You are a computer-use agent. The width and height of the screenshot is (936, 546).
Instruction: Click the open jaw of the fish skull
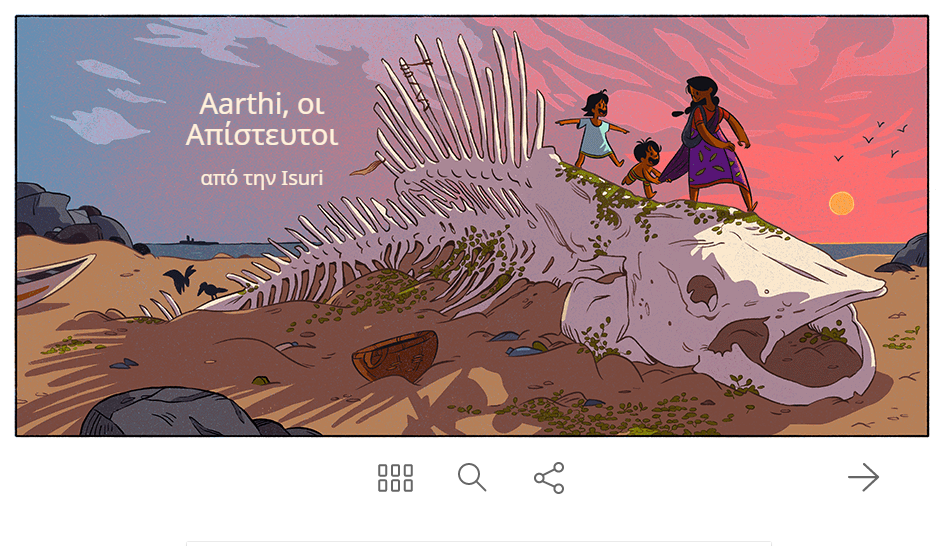[800, 352]
